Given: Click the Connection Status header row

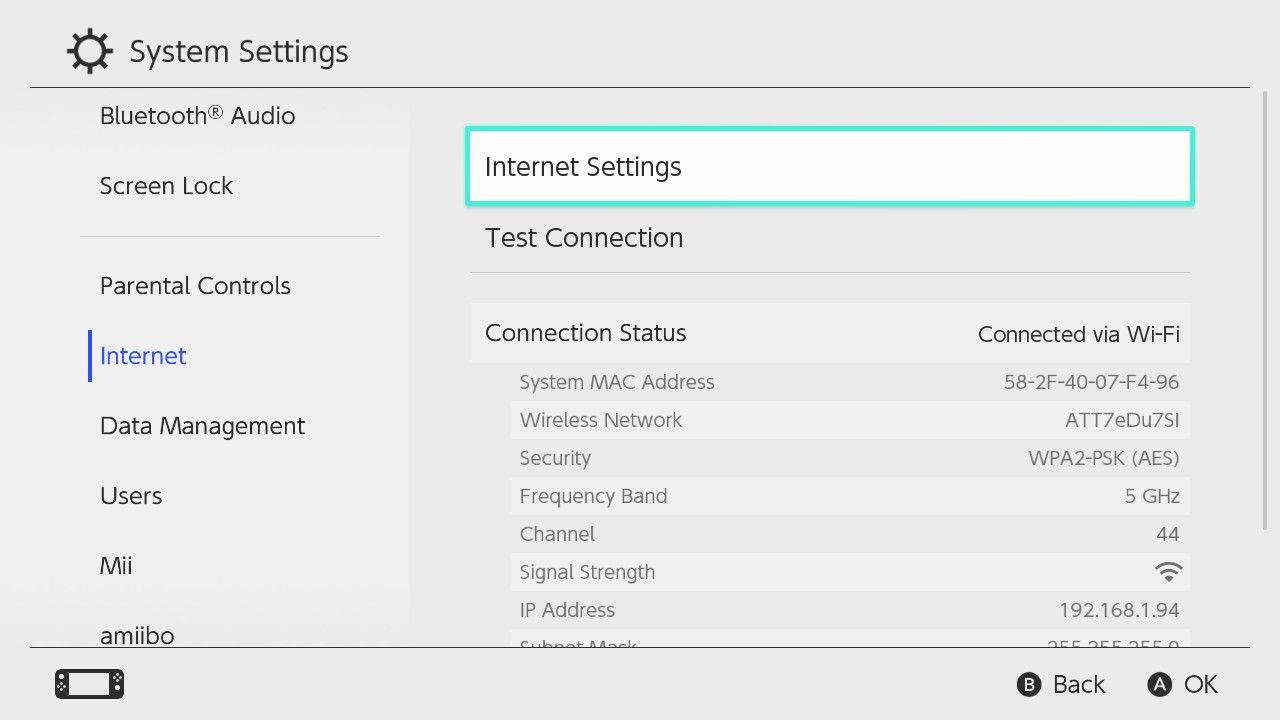Looking at the screenshot, I should (830, 333).
